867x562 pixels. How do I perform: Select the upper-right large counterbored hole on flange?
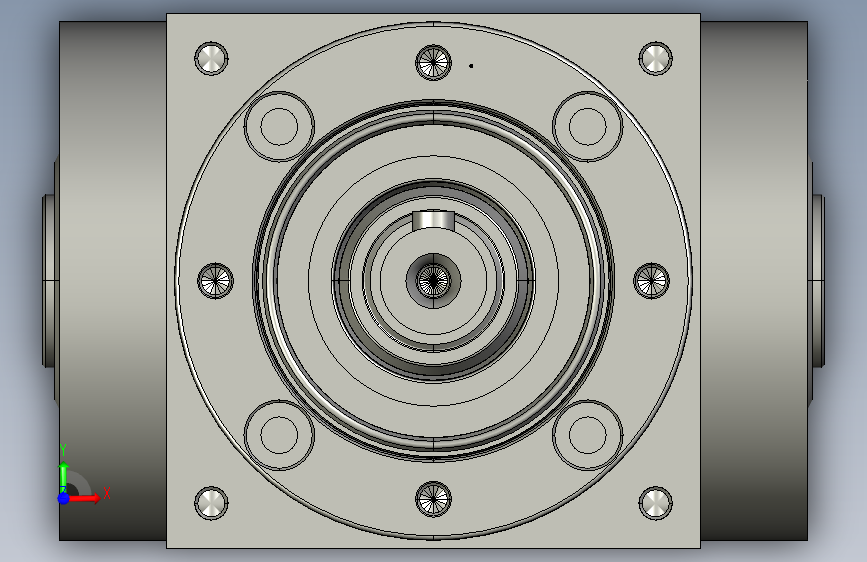coord(588,127)
